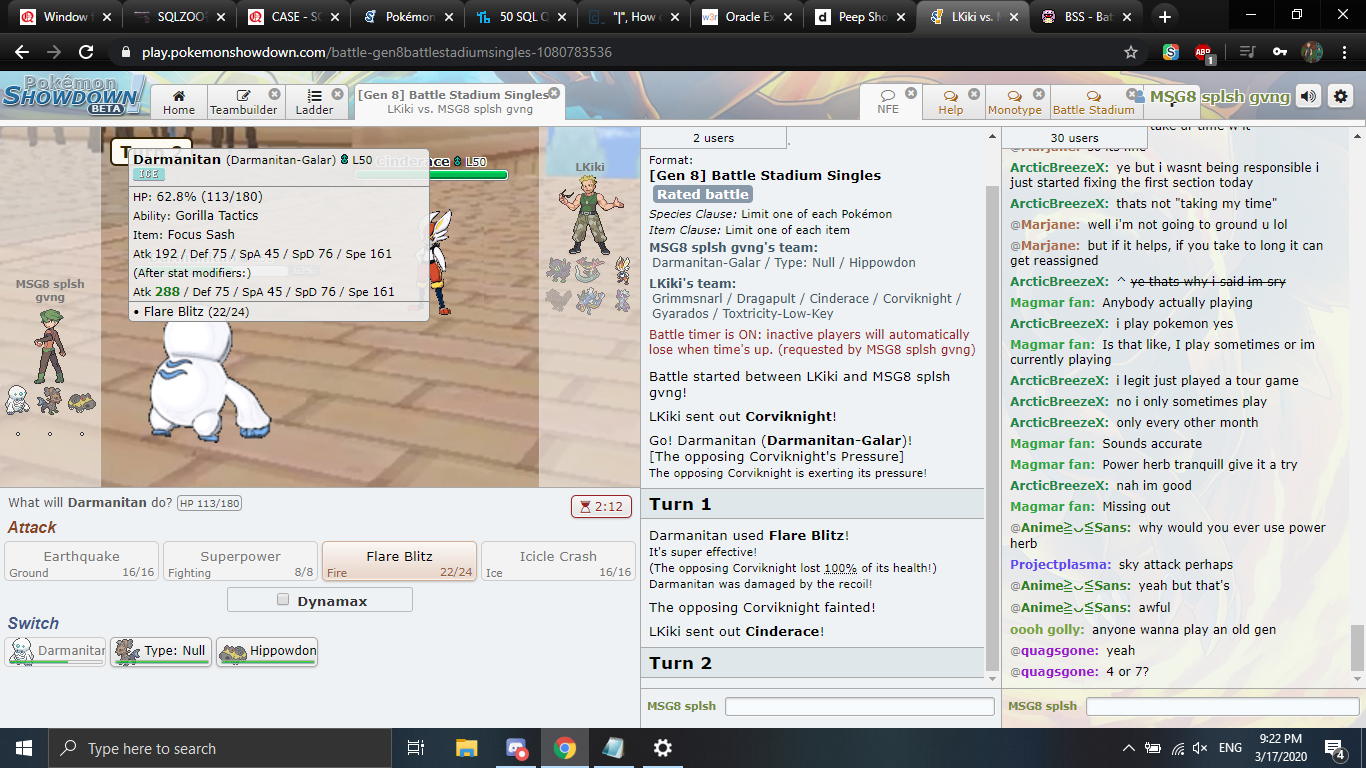The image size is (1366, 768).
Task: Open Discord from the Windows taskbar
Action: pos(516,748)
